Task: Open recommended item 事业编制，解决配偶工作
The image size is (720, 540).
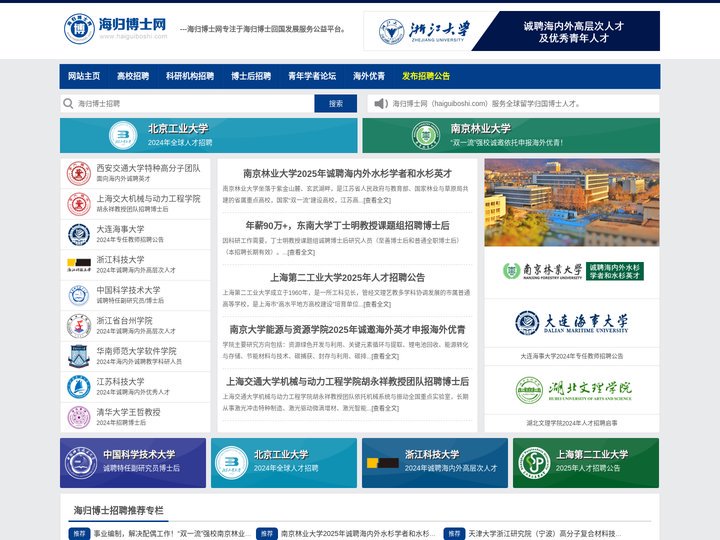Action: pos(172,534)
